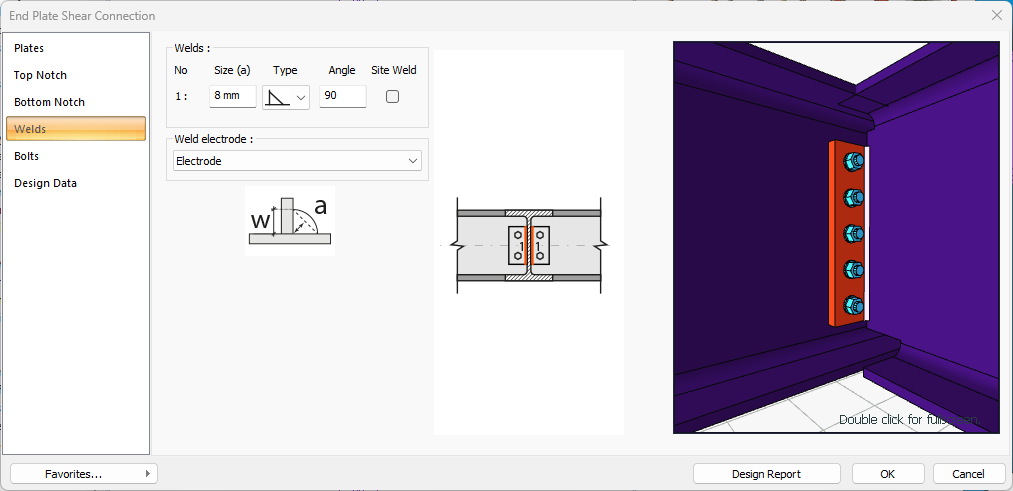Expand the Weld electrode combo box
Screen dimensions: 1013x491
pos(297,161)
